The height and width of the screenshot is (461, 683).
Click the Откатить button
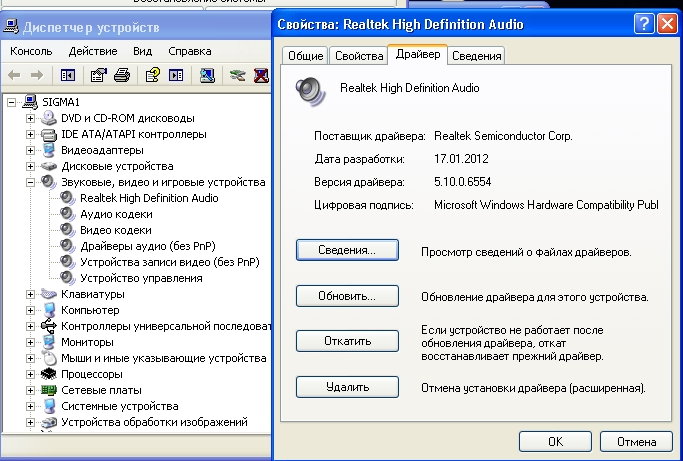[x=347, y=341]
